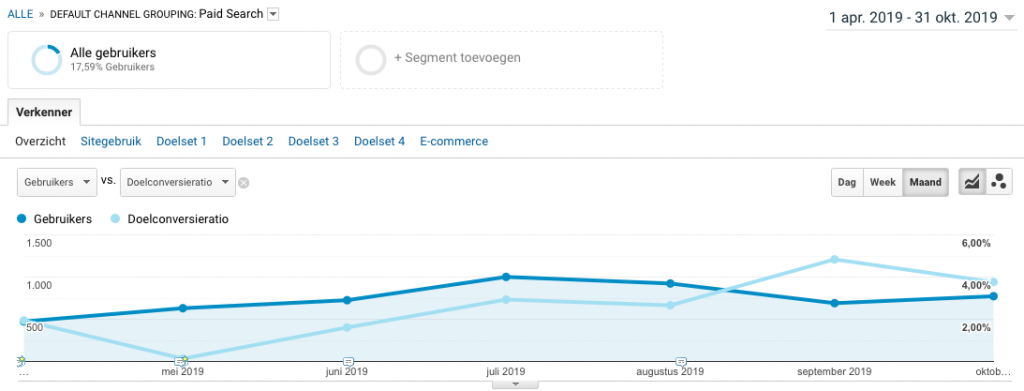Click the Gebruikers legend color dot
The height and width of the screenshot is (391, 1024).
[x=22, y=219]
